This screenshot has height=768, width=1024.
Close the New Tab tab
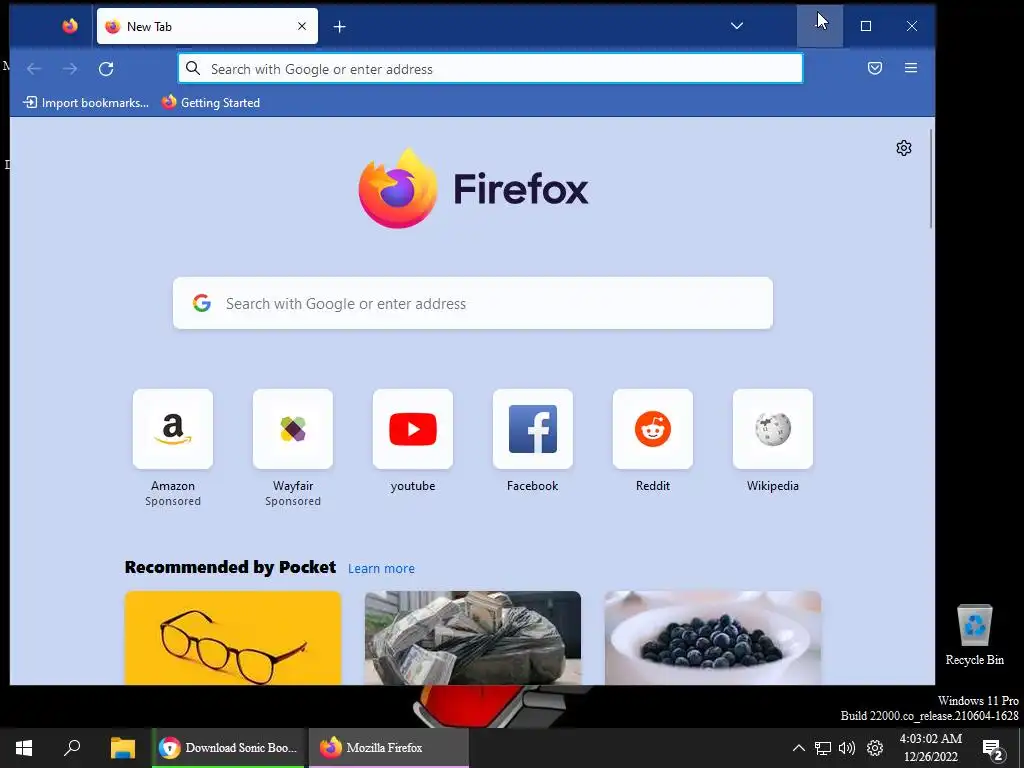point(302,26)
